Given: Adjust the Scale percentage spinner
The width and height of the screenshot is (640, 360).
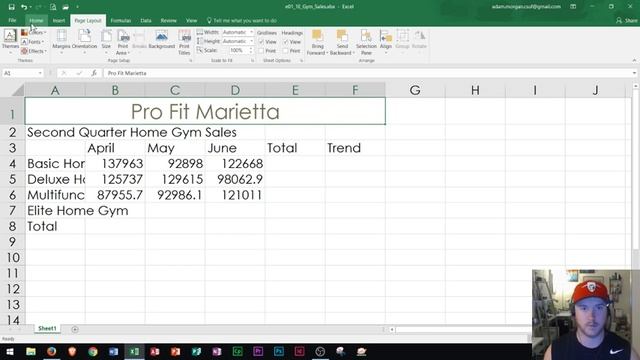Looking at the screenshot, I should (x=251, y=51).
